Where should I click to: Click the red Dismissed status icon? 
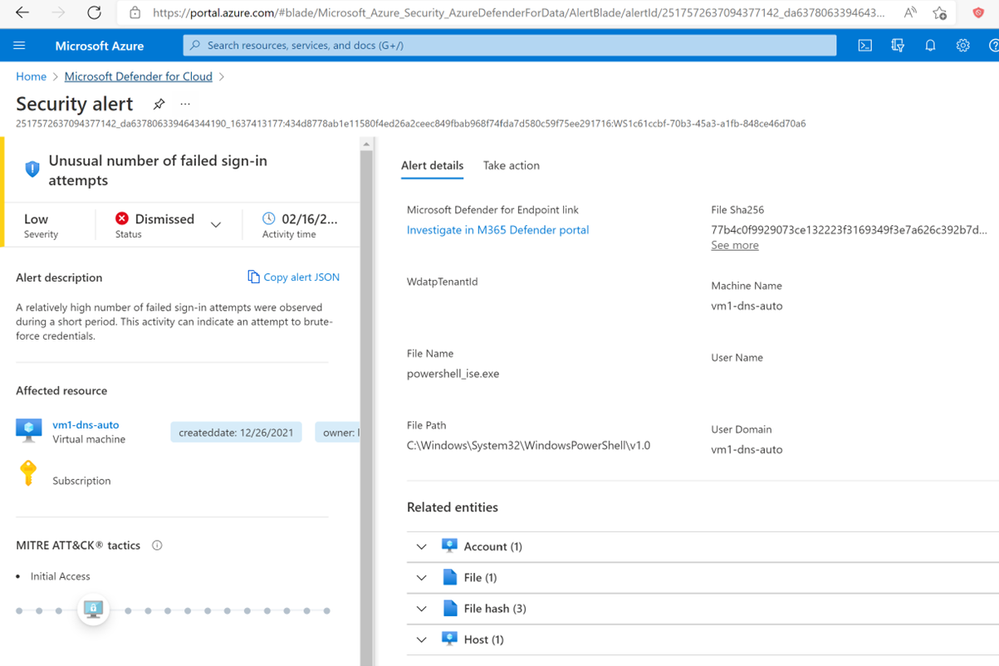[x=122, y=219]
